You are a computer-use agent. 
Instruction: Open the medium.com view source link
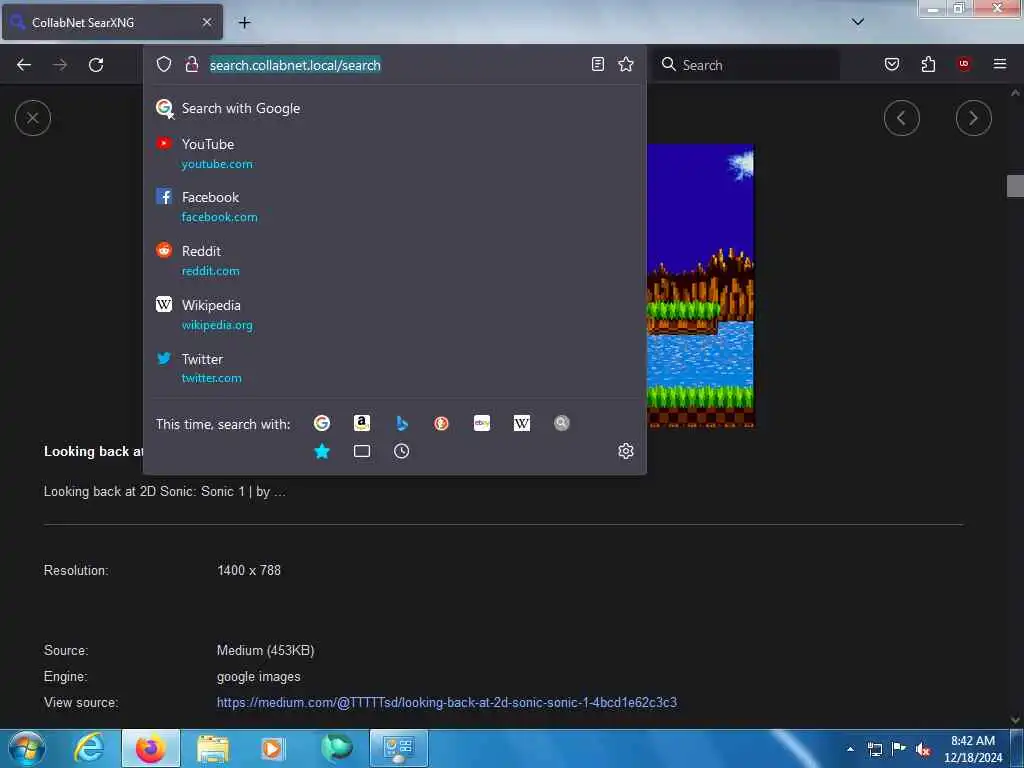pyautogui.click(x=447, y=703)
